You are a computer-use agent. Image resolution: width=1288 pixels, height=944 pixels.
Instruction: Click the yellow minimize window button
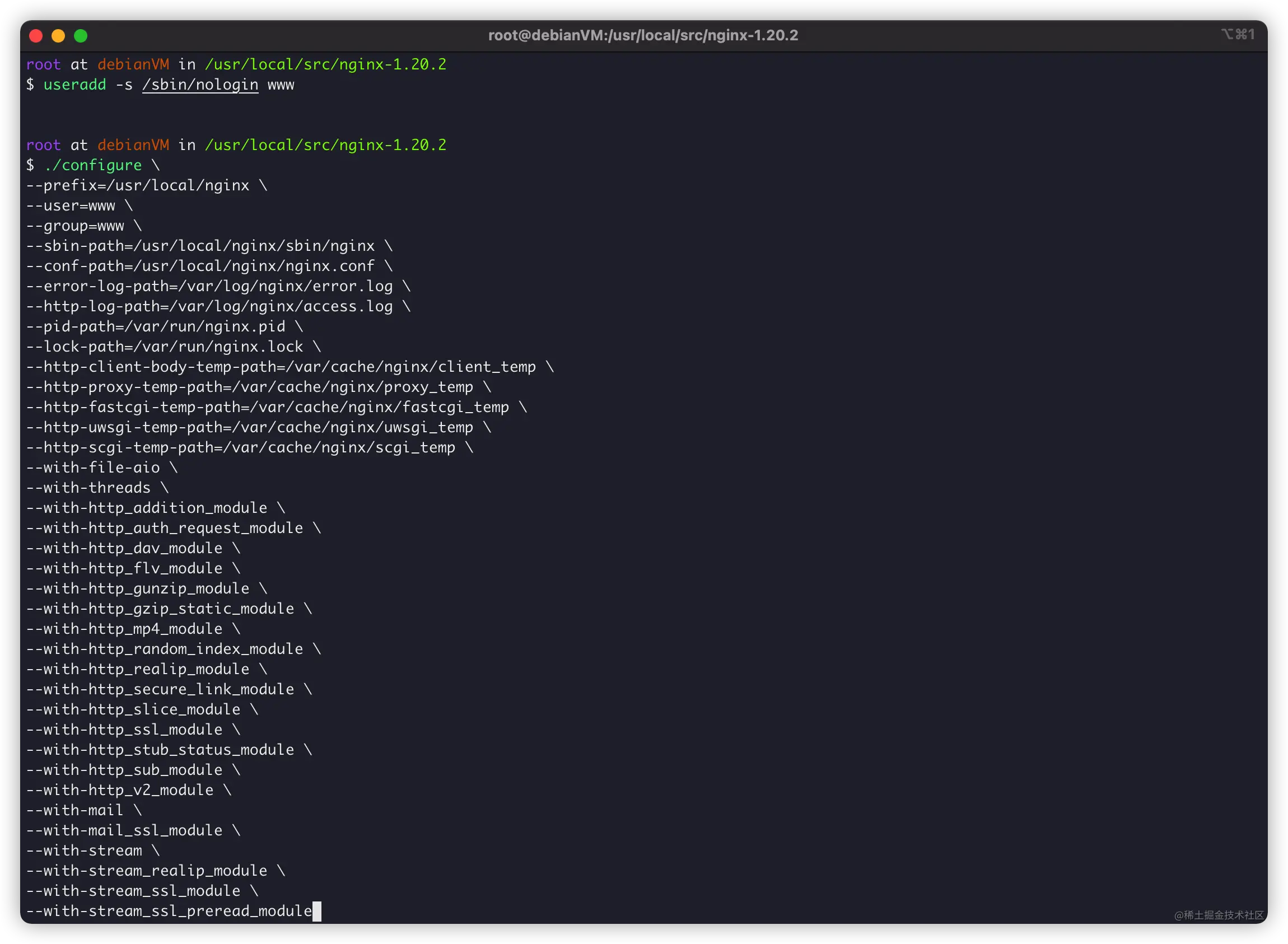(x=58, y=36)
